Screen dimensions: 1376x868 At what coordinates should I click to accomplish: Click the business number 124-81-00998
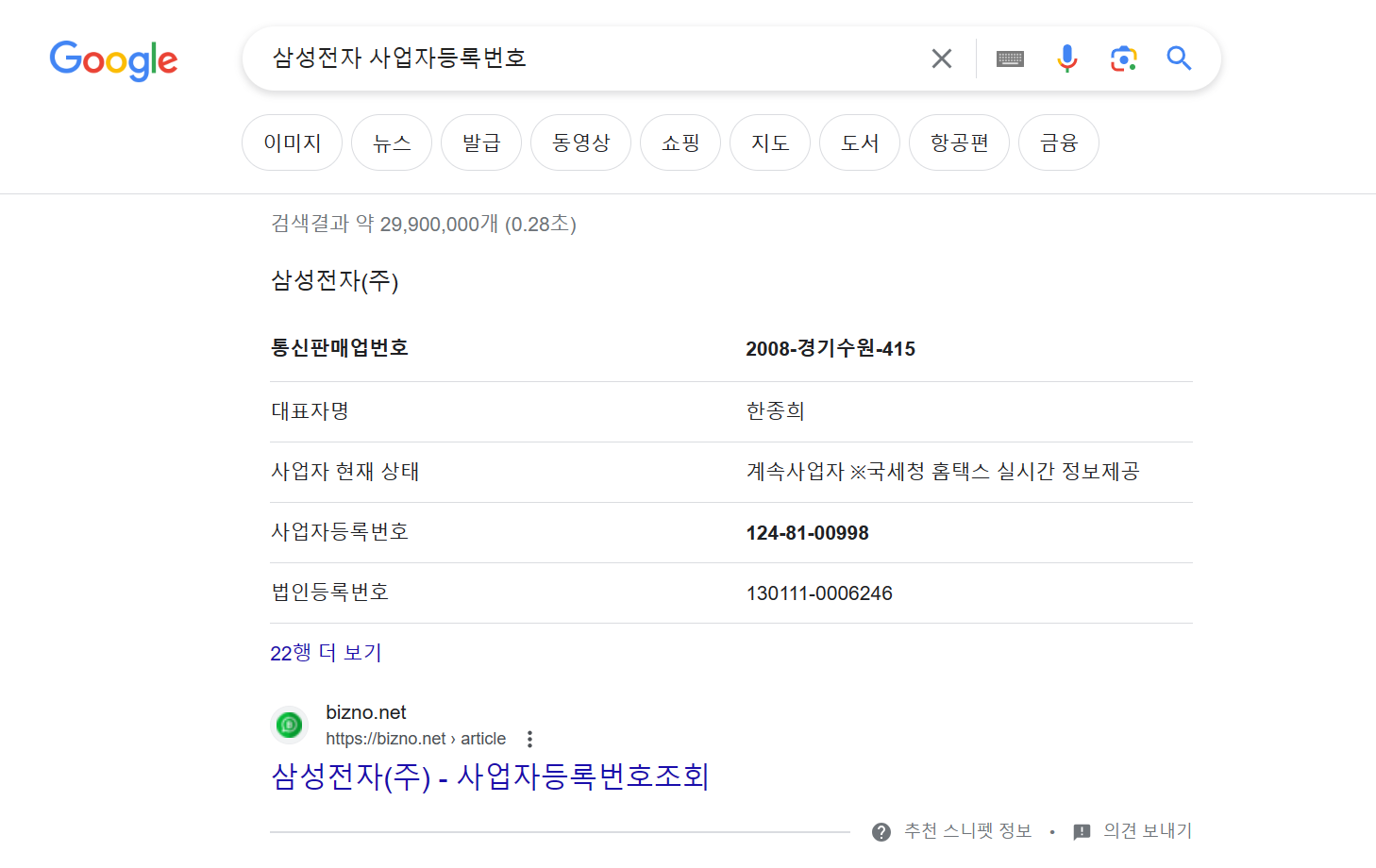[808, 533]
